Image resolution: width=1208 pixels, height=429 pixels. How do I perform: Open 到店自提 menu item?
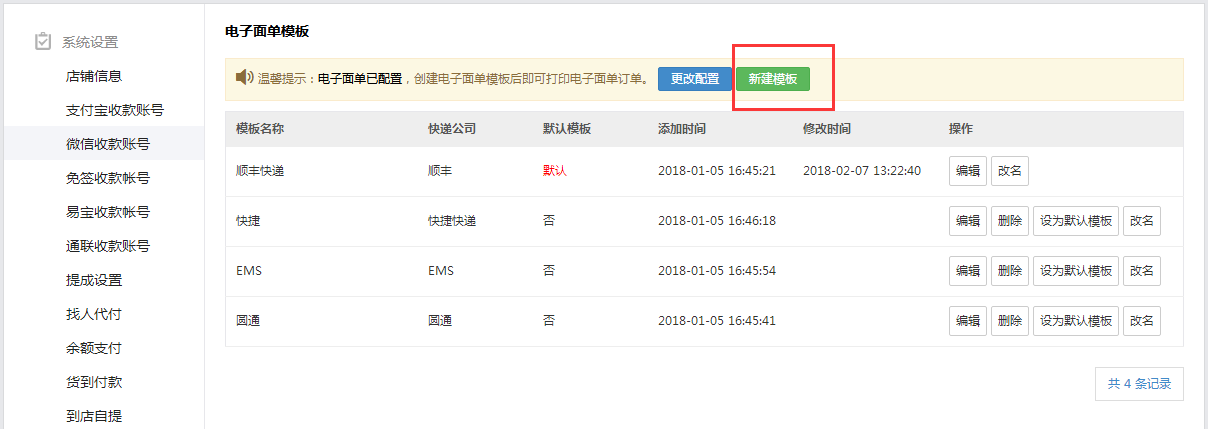coord(94,416)
